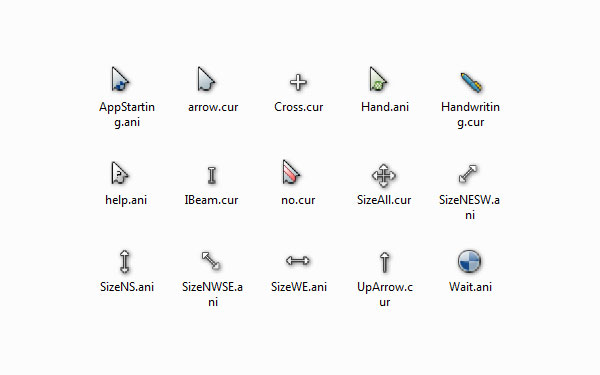This screenshot has width=600, height=375.
Task: Click the SizeNESW.ani diagonal resize icon
Action: [x=468, y=174]
